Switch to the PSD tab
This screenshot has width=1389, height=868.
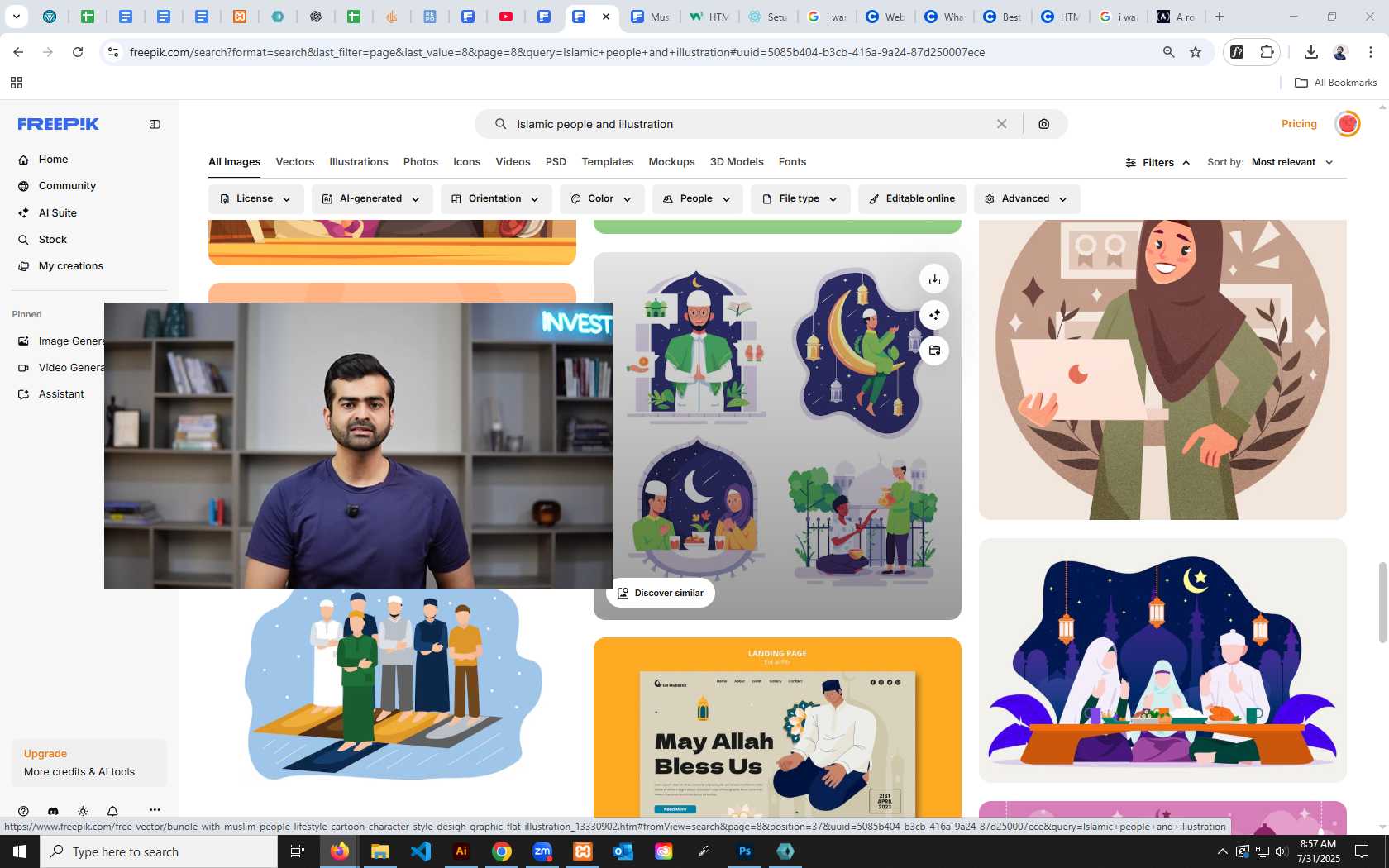[556, 162]
